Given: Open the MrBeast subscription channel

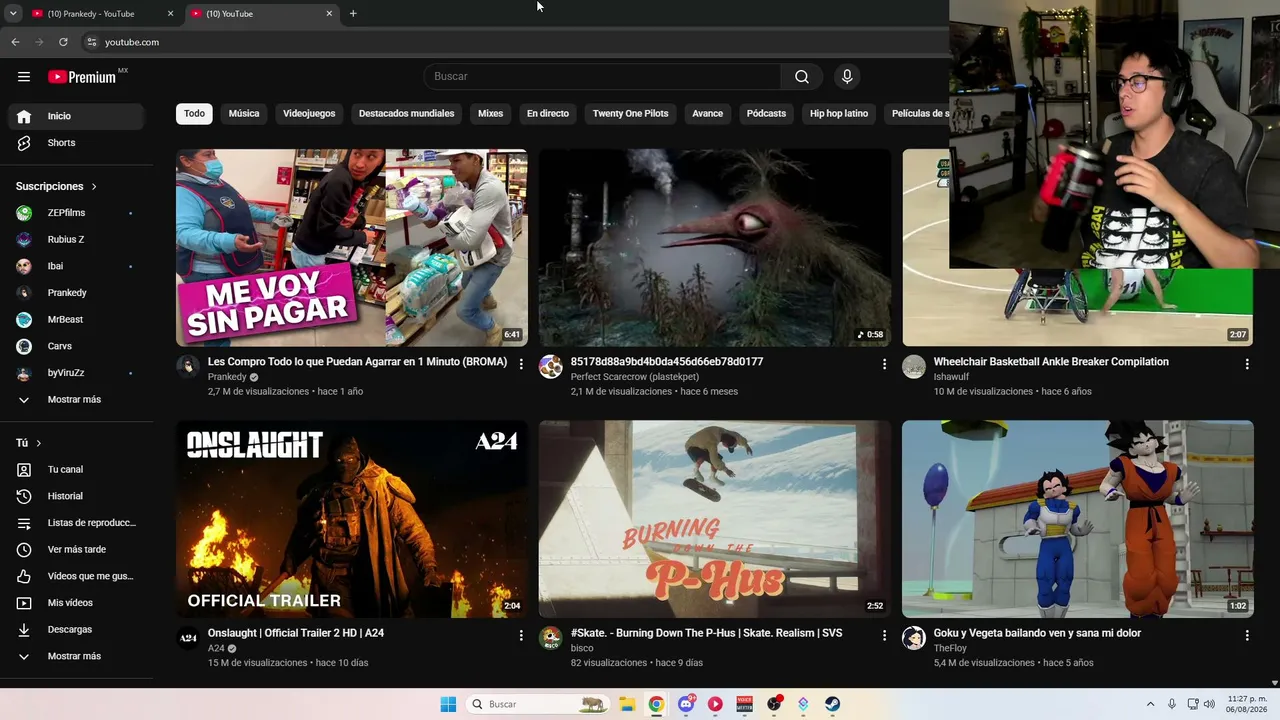Looking at the screenshot, I should (x=76, y=320).
